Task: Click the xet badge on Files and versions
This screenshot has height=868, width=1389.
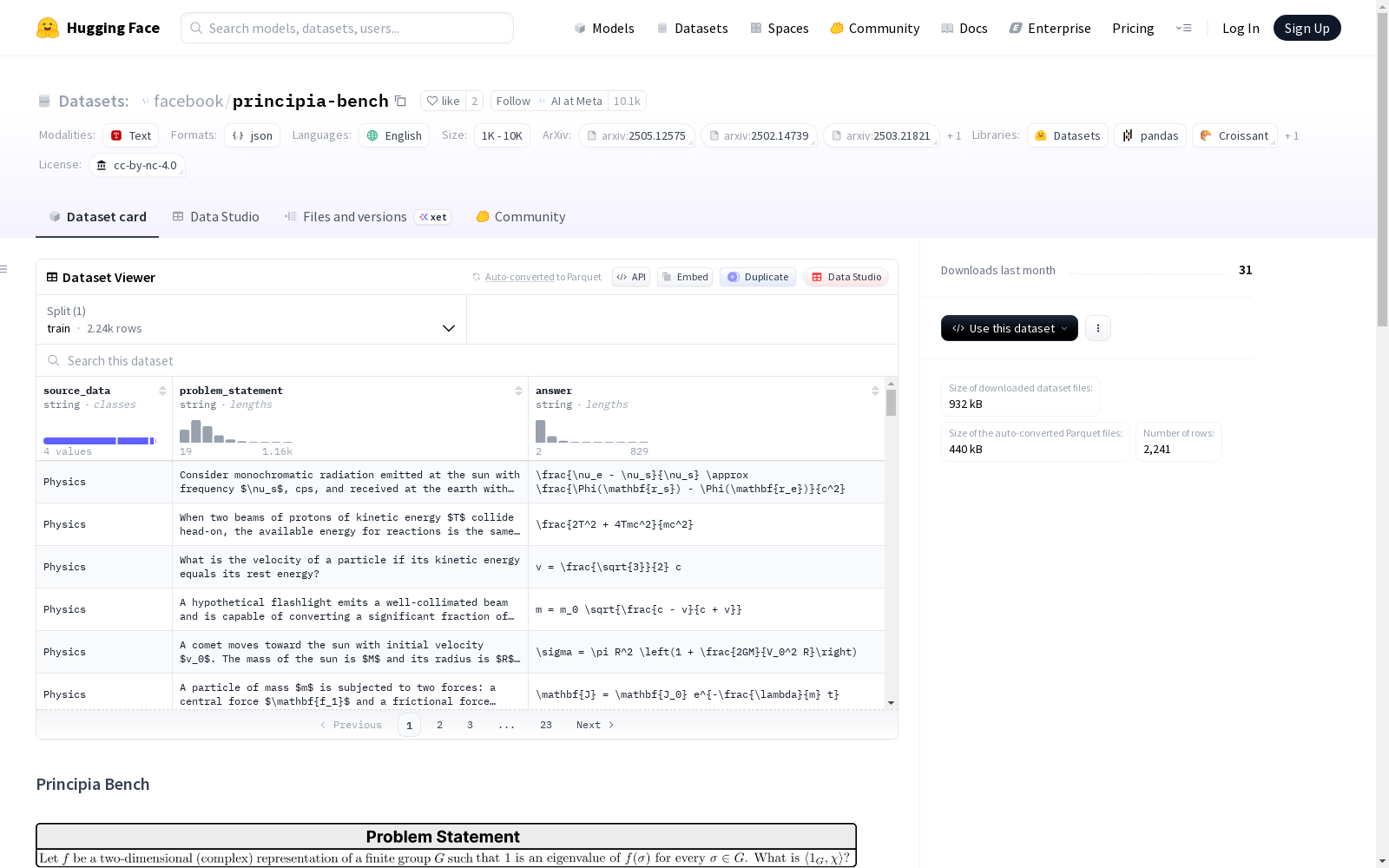Action: [433, 217]
